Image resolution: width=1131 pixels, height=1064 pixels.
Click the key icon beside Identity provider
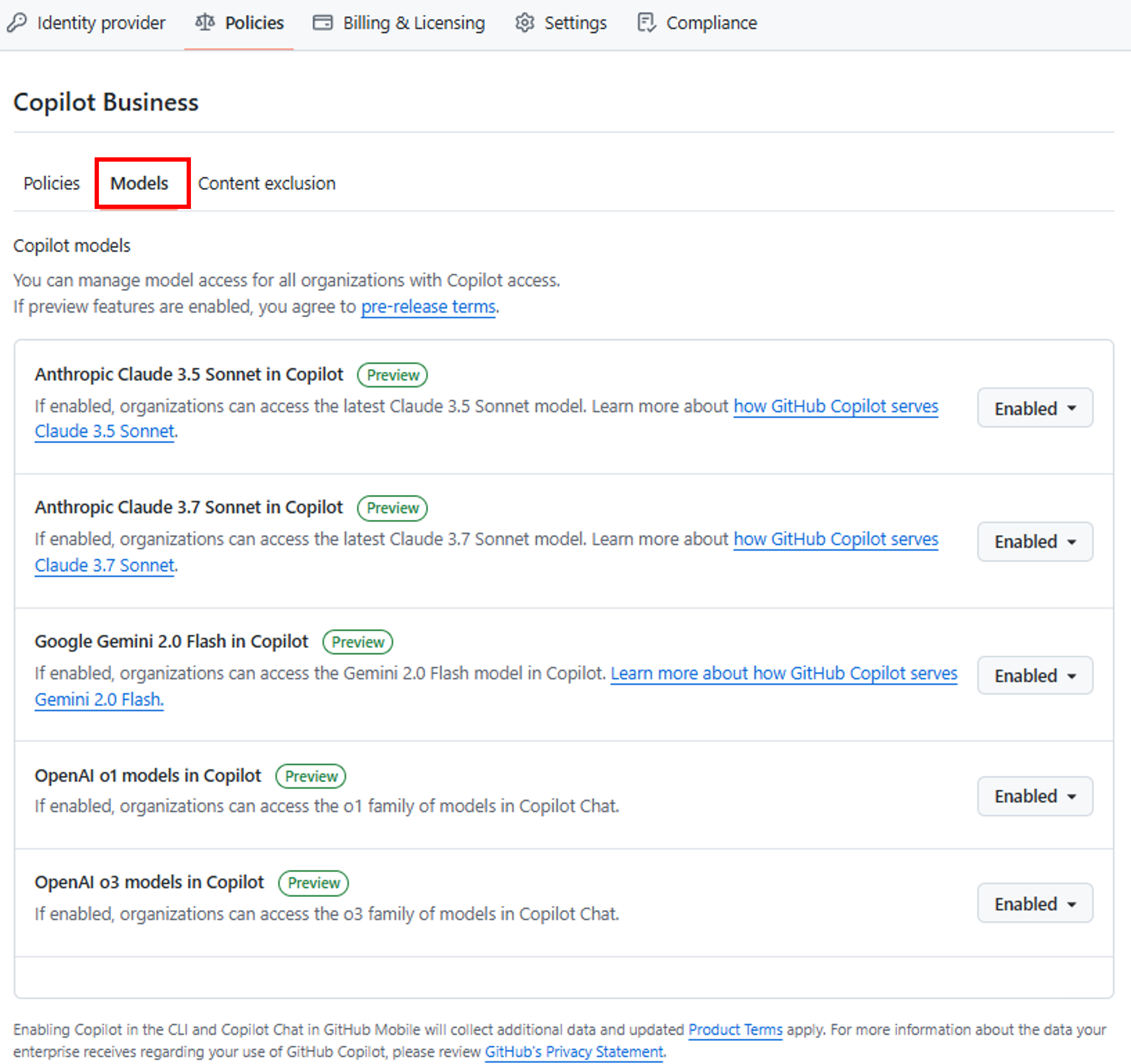click(17, 23)
